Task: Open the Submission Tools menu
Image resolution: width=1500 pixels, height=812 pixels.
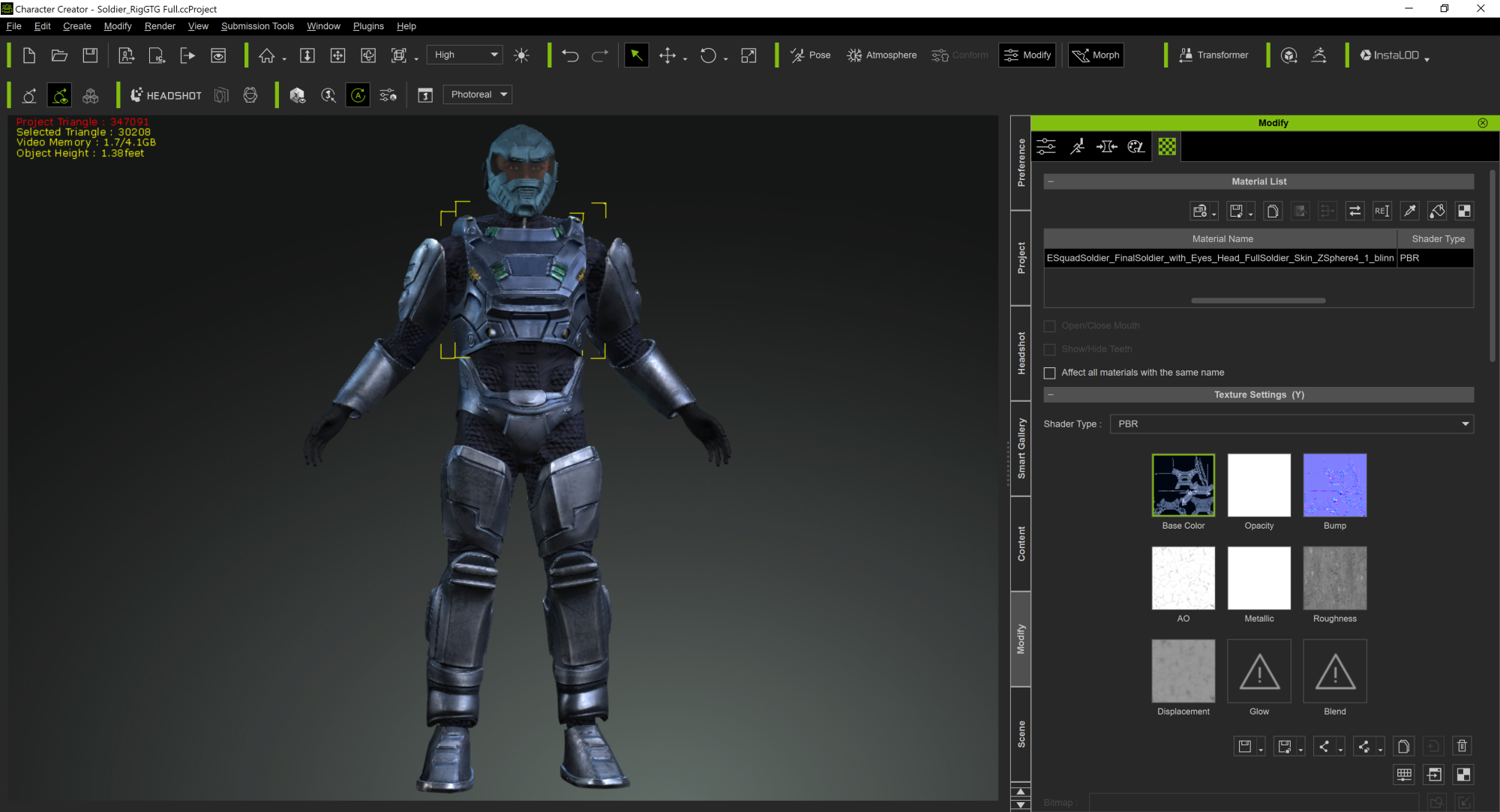Action: (x=257, y=26)
